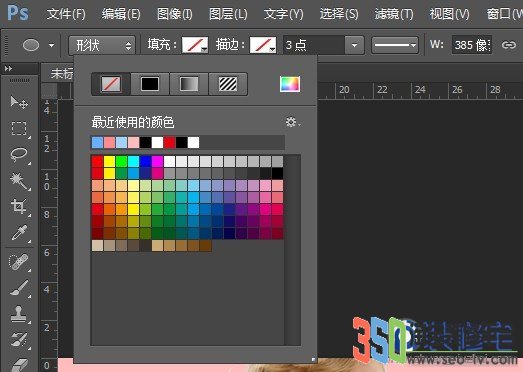Choose the No Color fill type

(x=111, y=84)
